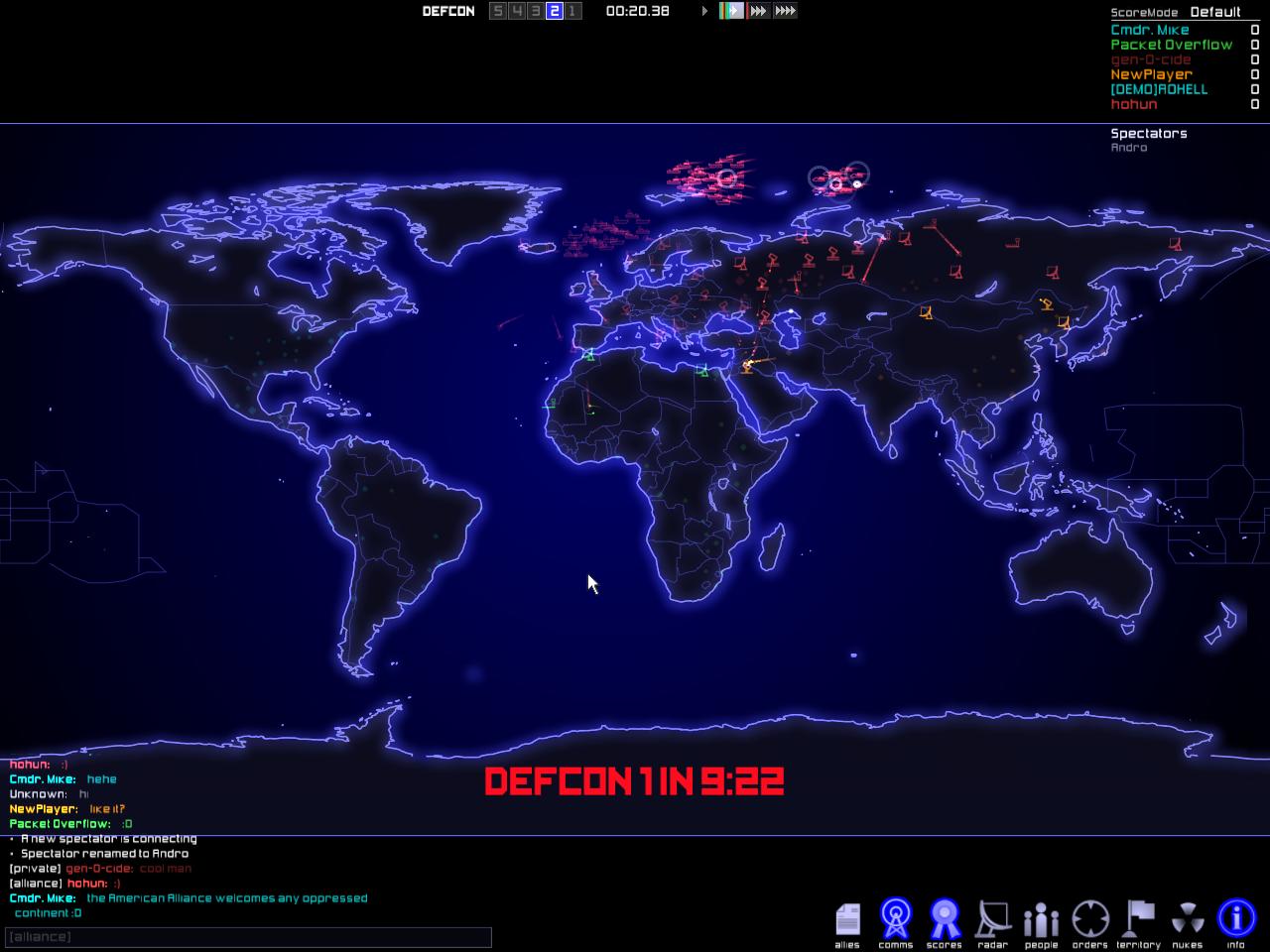The height and width of the screenshot is (952, 1270).
Task: Select the double-arrow game speed
Action: click(732, 11)
